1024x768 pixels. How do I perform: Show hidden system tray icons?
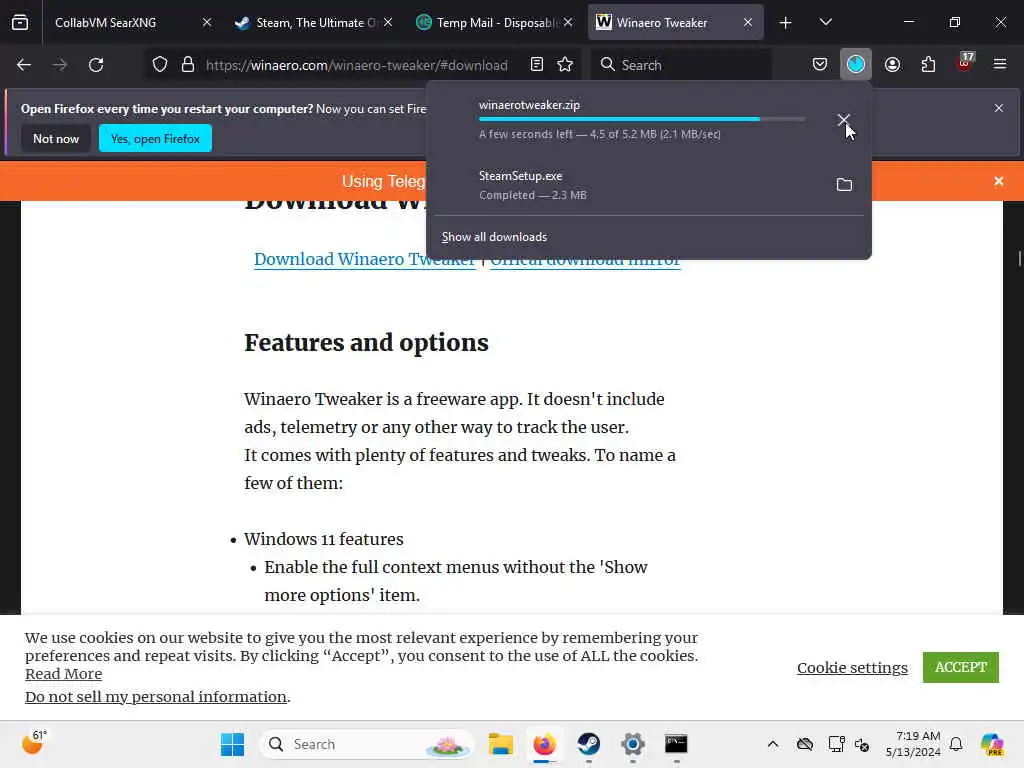(x=773, y=744)
